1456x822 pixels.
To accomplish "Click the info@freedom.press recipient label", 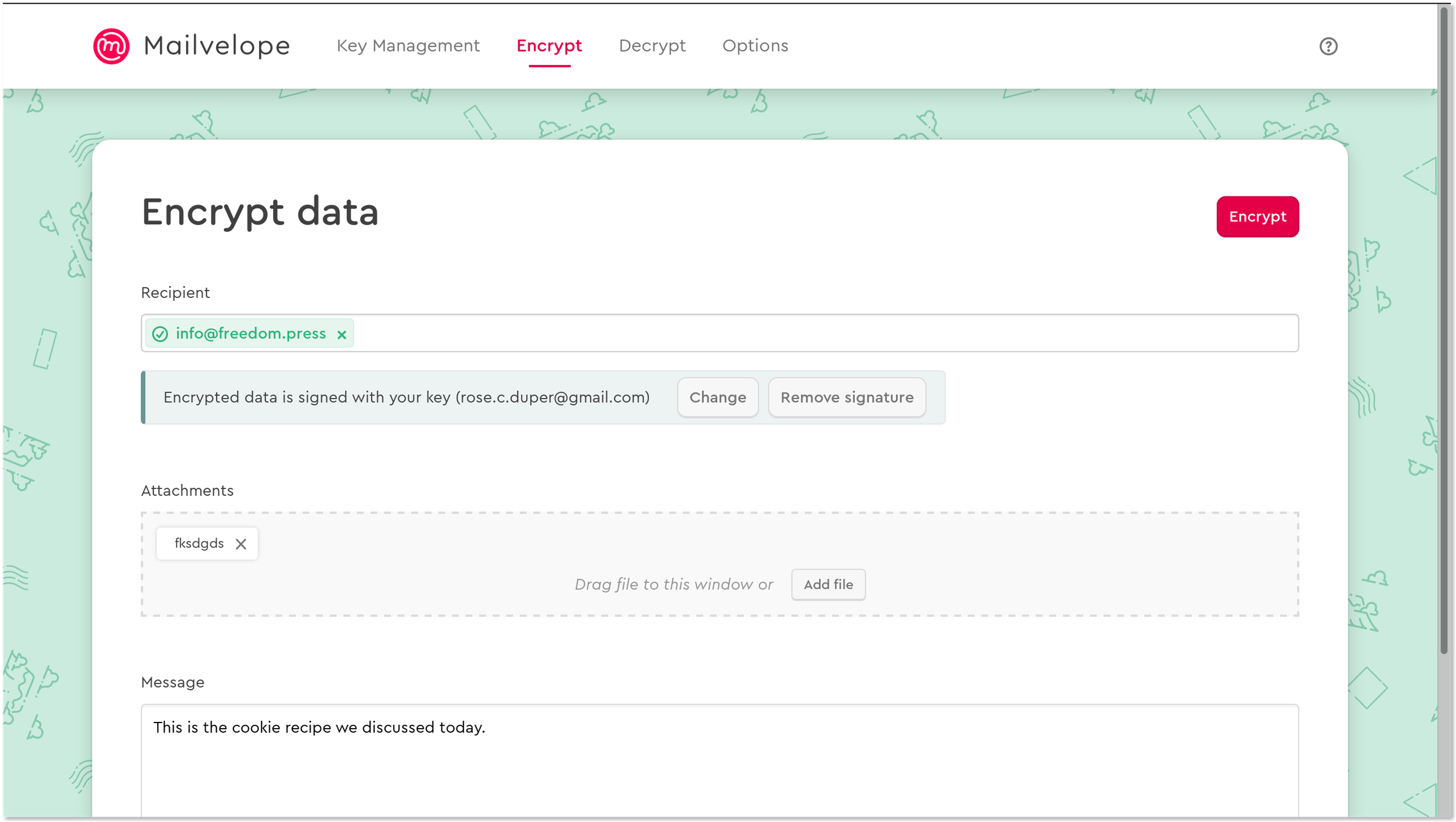I will pyautogui.click(x=251, y=333).
